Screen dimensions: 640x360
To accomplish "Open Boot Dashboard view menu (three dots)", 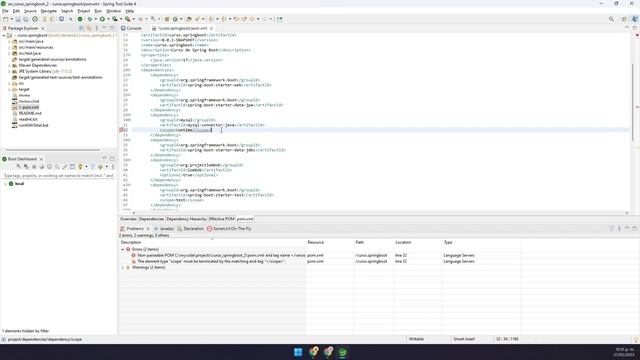I will (x=113, y=167).
